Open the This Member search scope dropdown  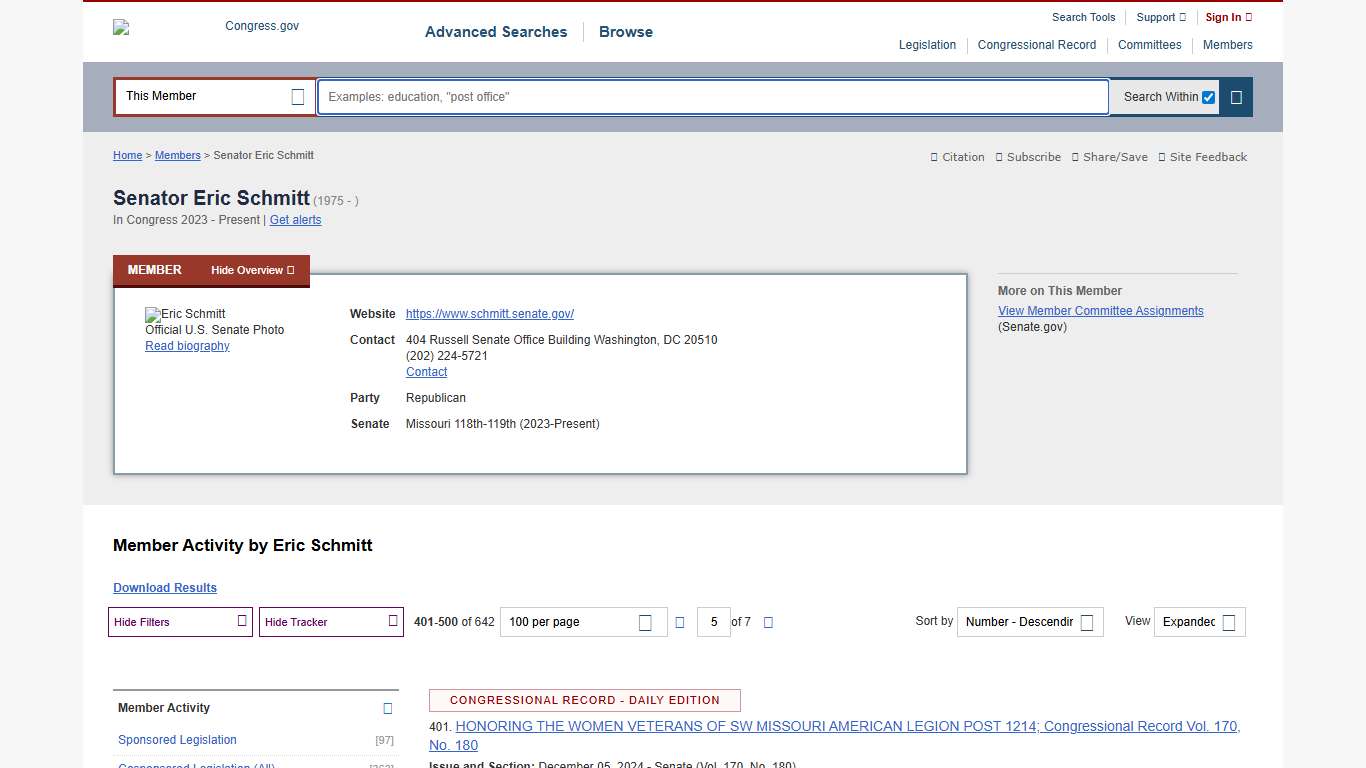214,97
